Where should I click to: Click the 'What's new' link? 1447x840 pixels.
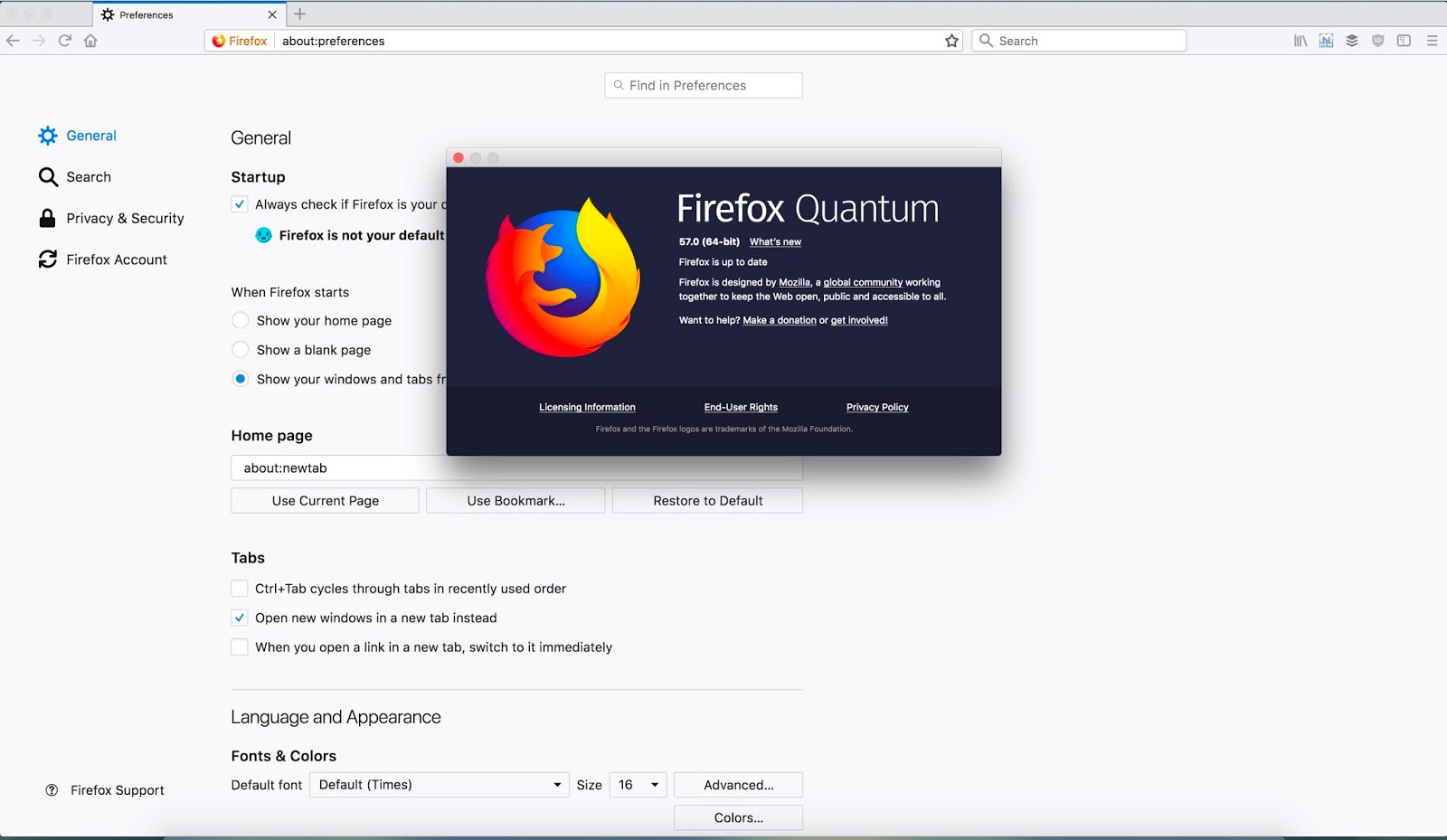[775, 242]
